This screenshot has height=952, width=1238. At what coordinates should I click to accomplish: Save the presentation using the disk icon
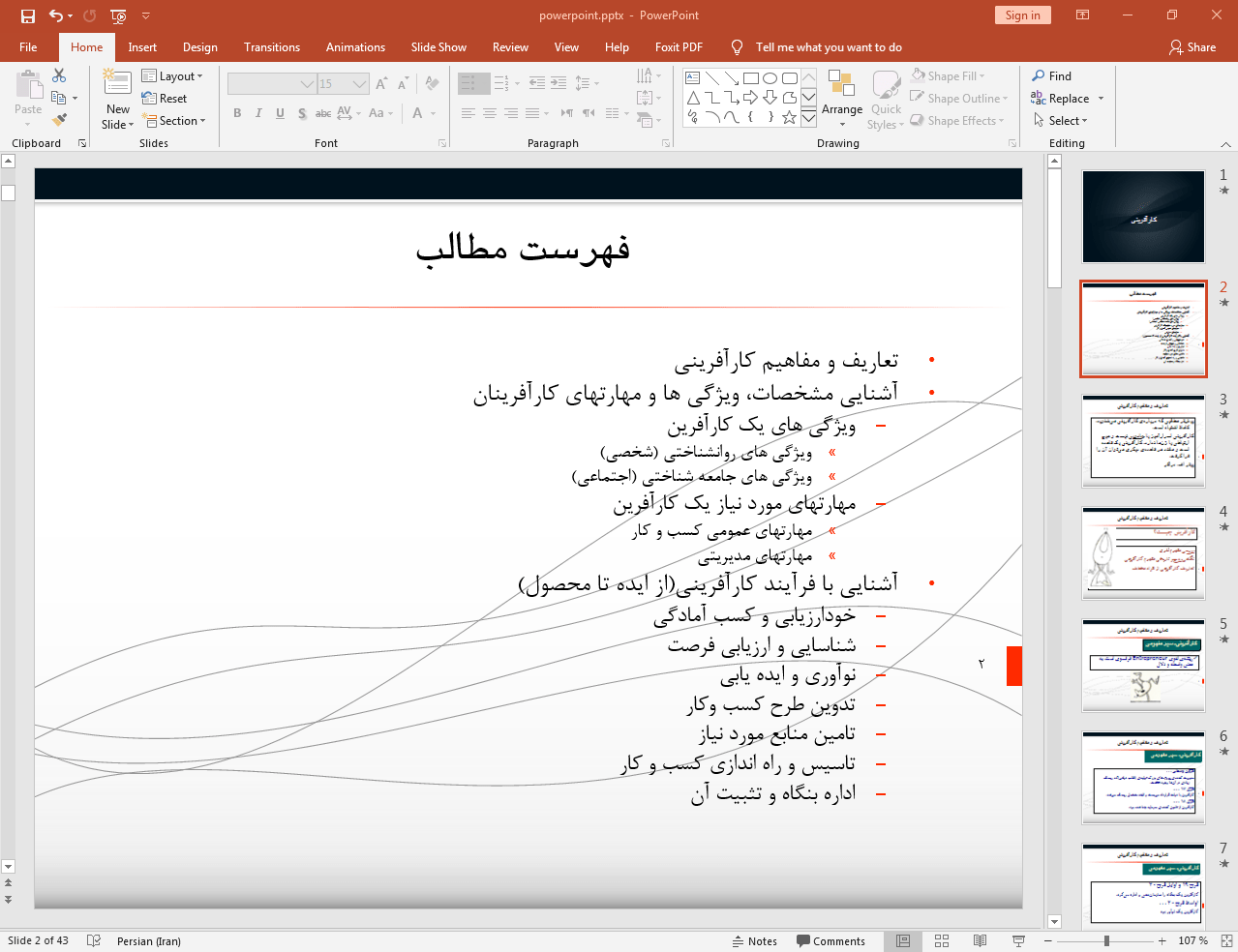(27, 15)
